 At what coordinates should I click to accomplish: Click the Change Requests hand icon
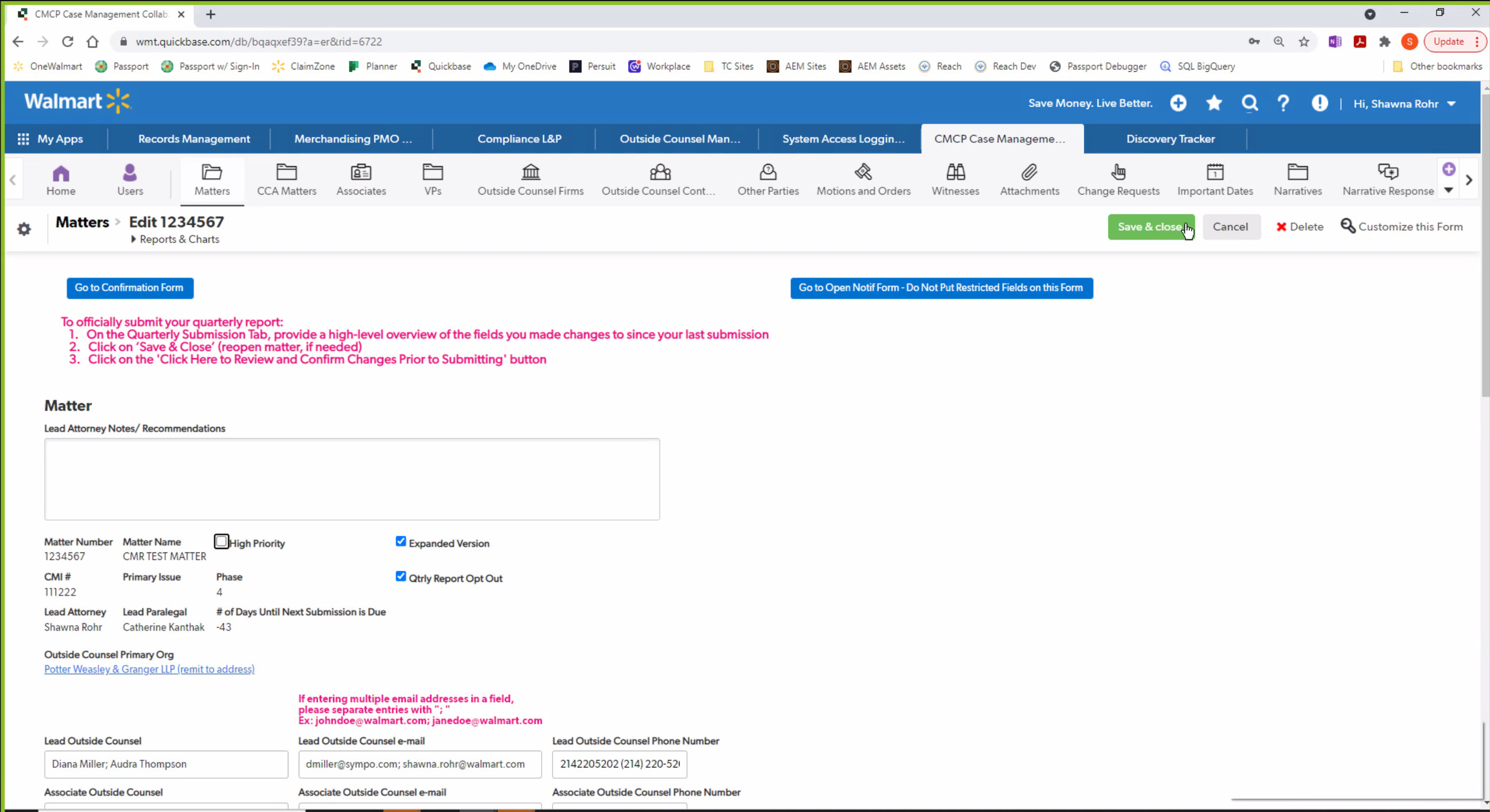point(1118,172)
